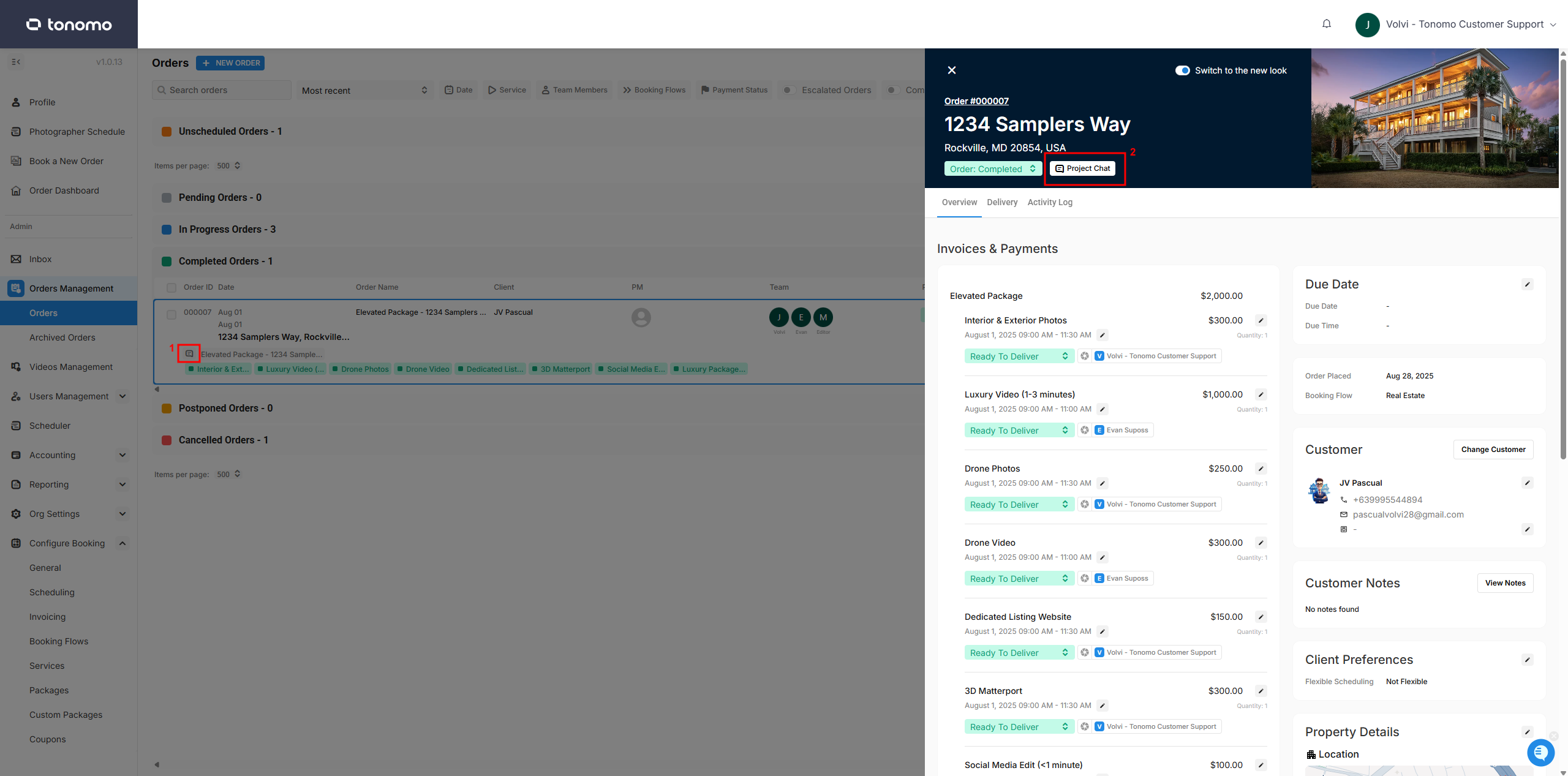The width and height of the screenshot is (1568, 776).
Task: Check the select-all orders header checkbox
Action: pos(171,287)
